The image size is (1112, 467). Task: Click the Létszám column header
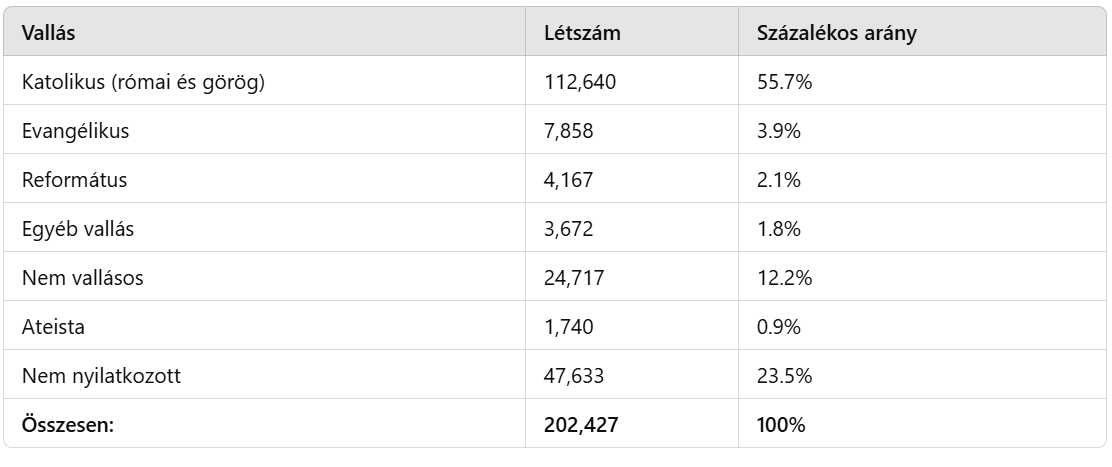pos(582,32)
